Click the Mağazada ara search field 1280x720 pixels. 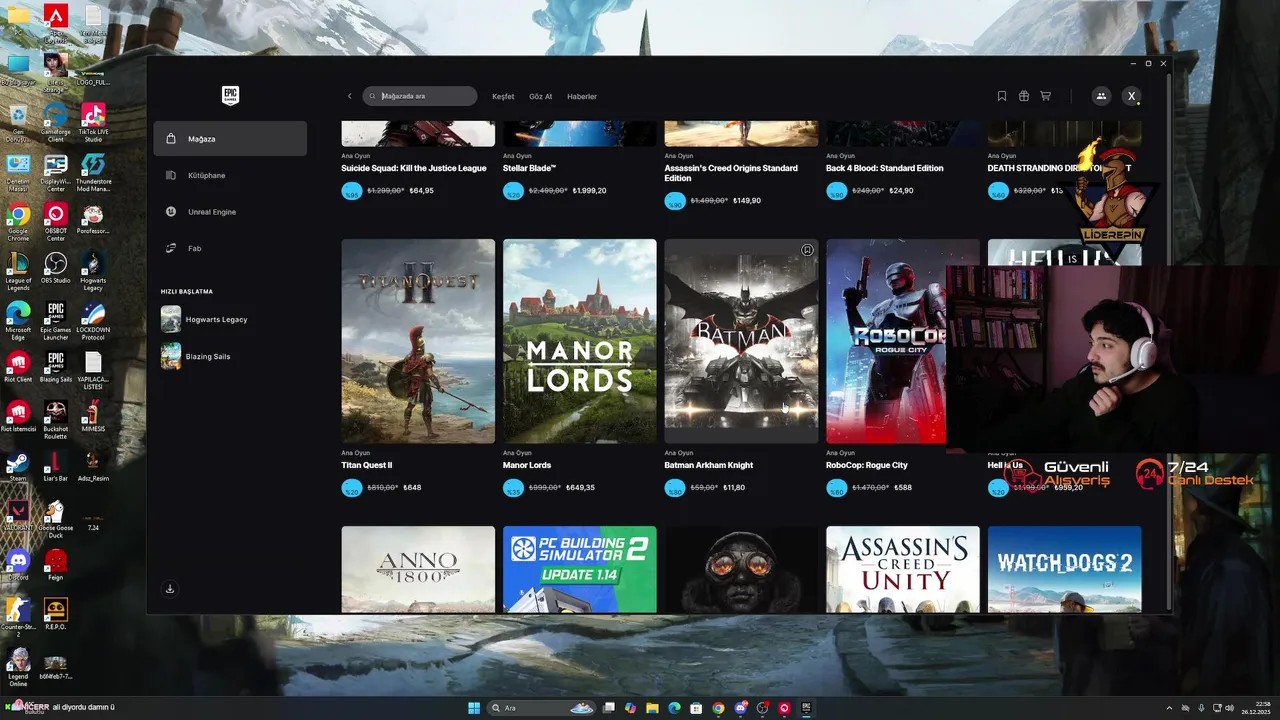(420, 96)
